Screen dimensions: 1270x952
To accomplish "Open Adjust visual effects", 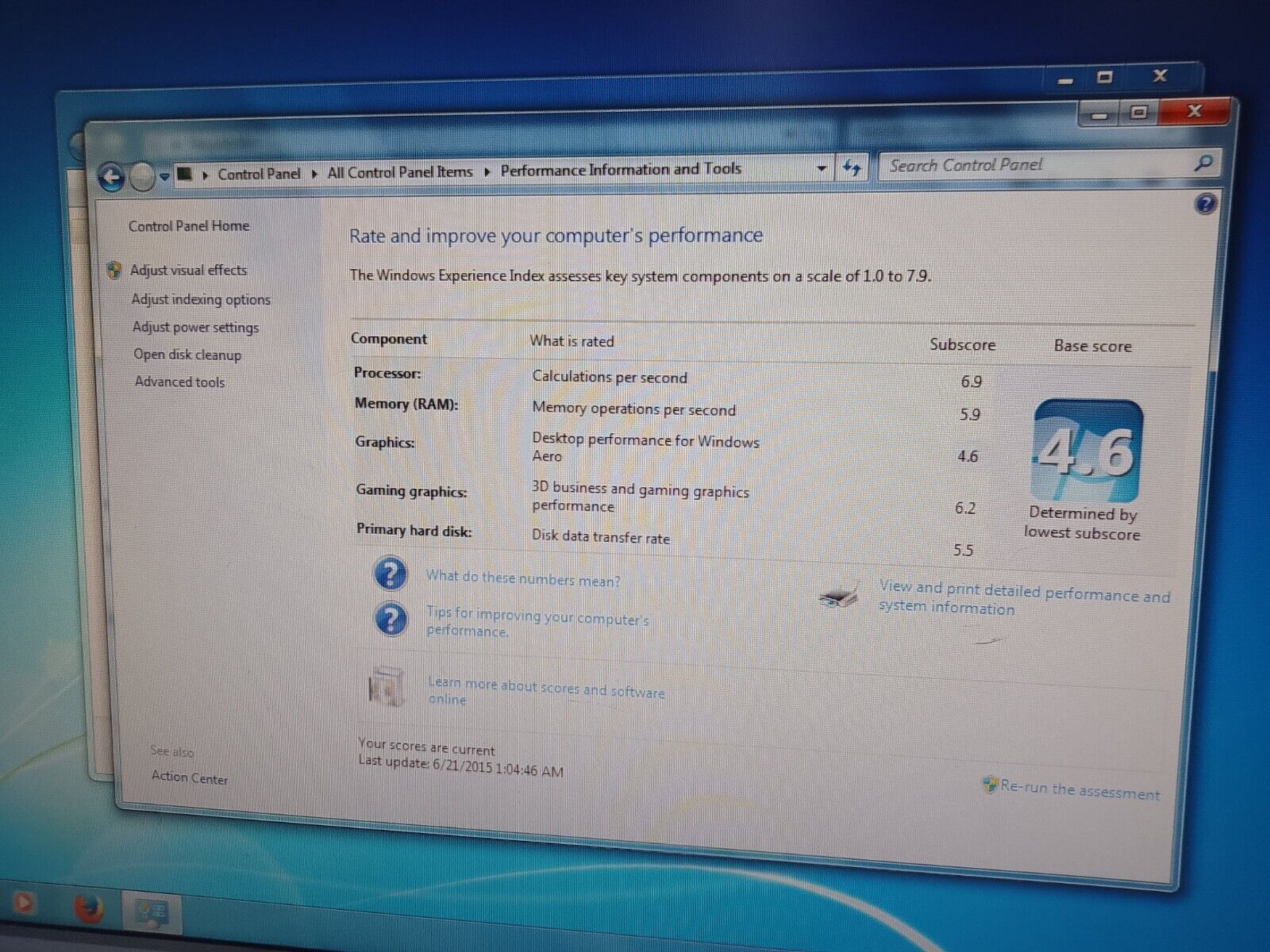I will (x=189, y=270).
